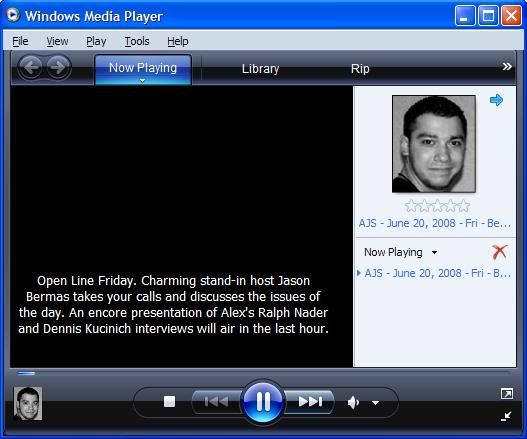Clear the playlist with the red X
This screenshot has width=527, height=439.
click(x=499, y=252)
